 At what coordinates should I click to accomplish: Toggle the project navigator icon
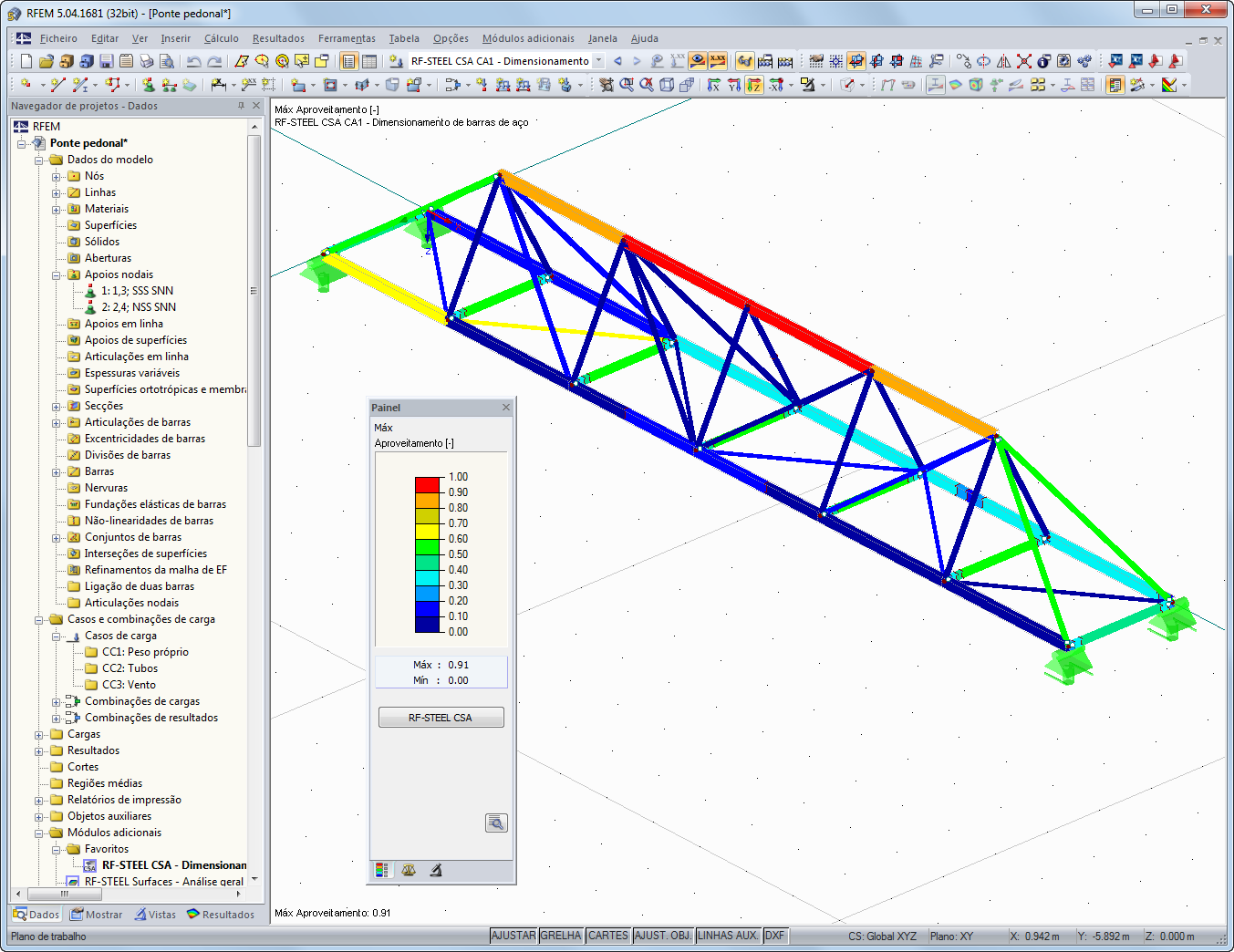(348, 61)
